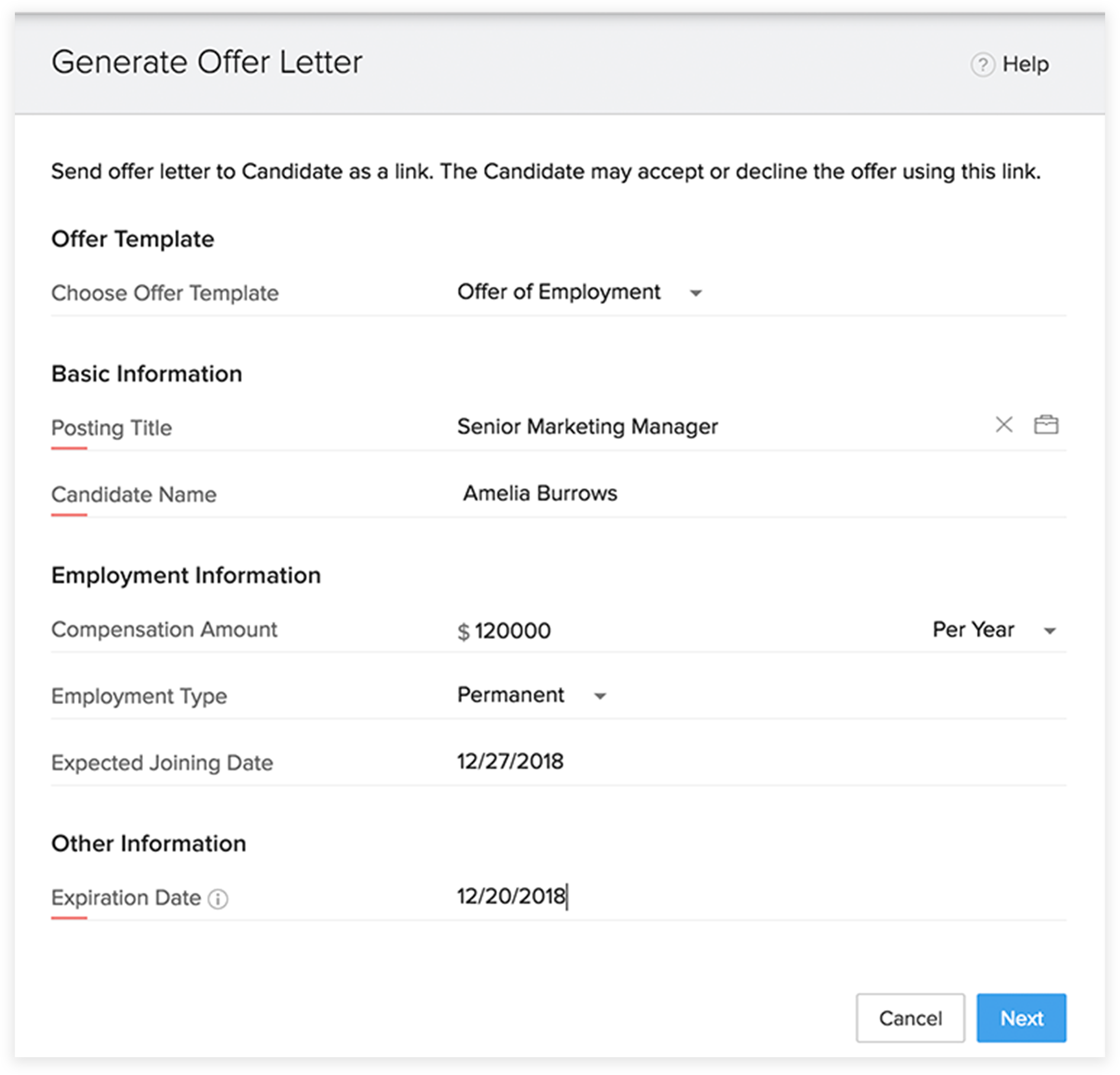Click the arrow beside Per Year
The width and height of the screenshot is (1120, 1075).
1049,631
